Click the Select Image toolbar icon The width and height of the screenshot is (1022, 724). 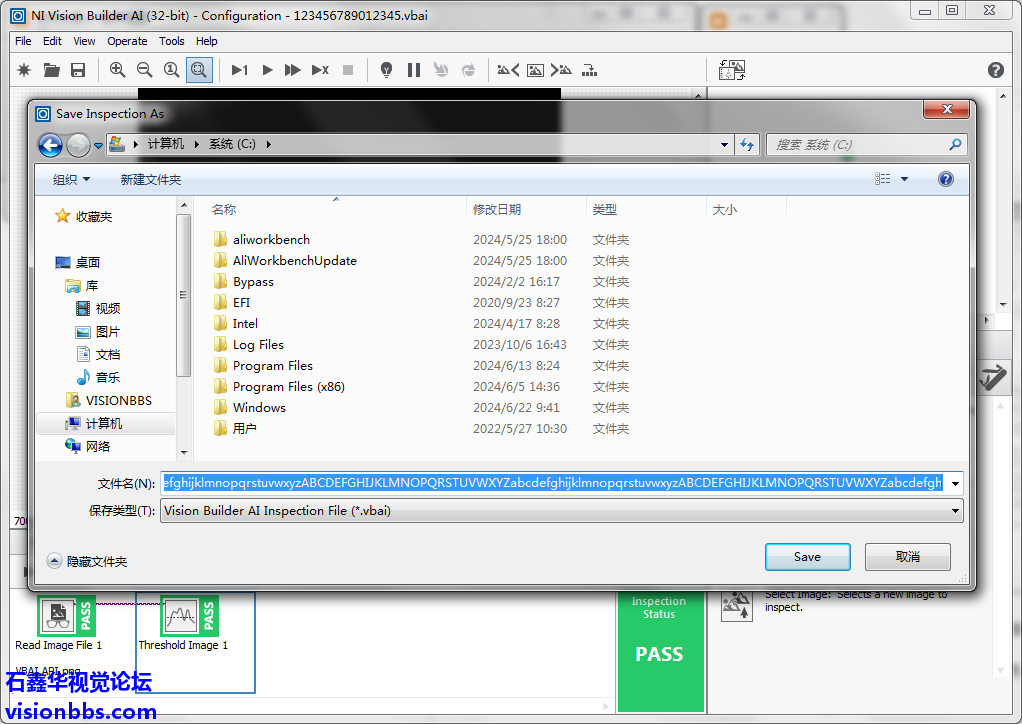(x=535, y=70)
